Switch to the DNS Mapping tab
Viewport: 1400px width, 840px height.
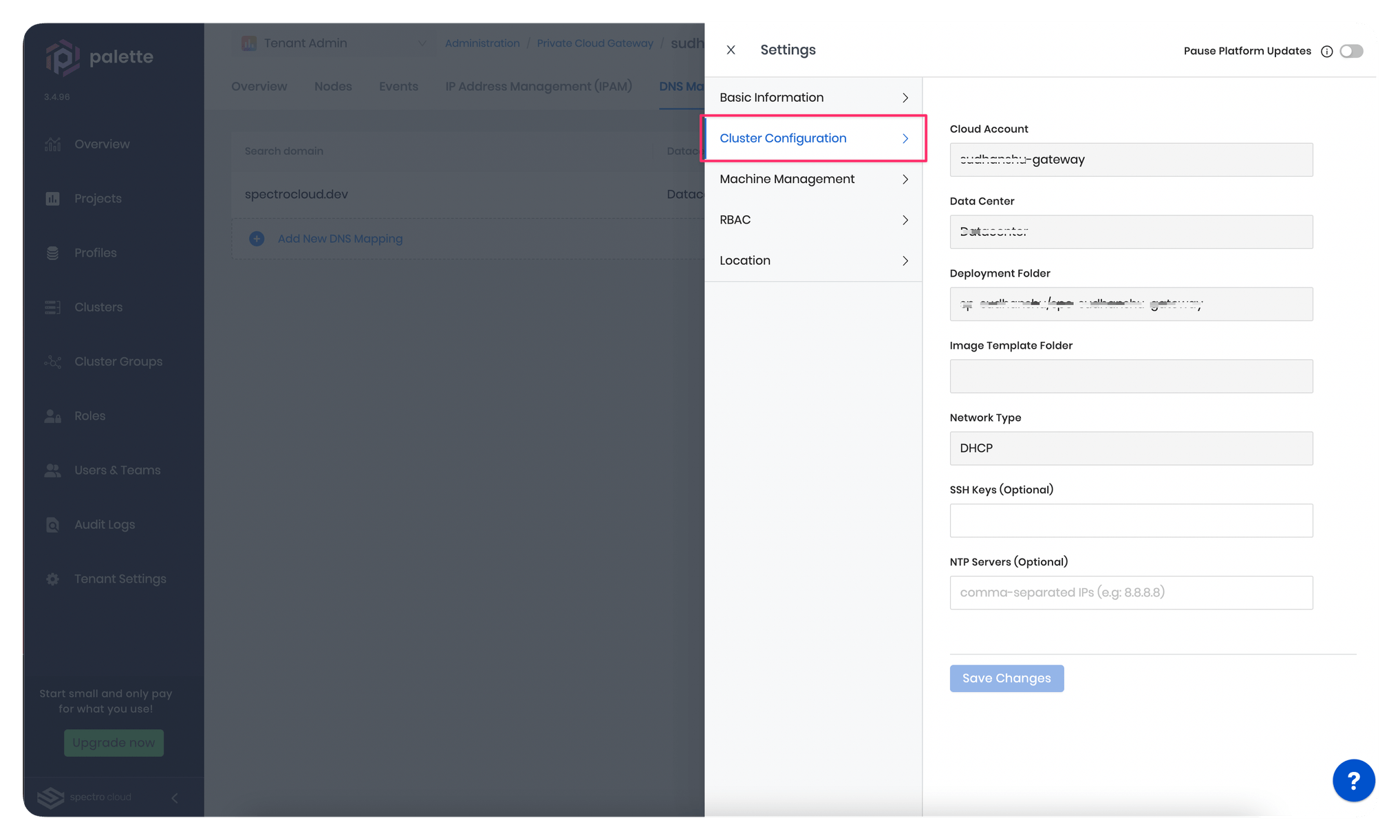[x=682, y=87]
